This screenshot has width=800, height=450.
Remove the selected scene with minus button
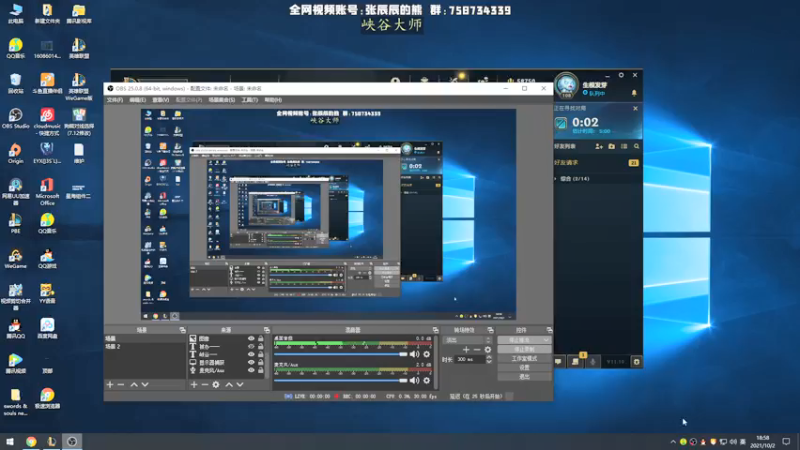(x=121, y=385)
